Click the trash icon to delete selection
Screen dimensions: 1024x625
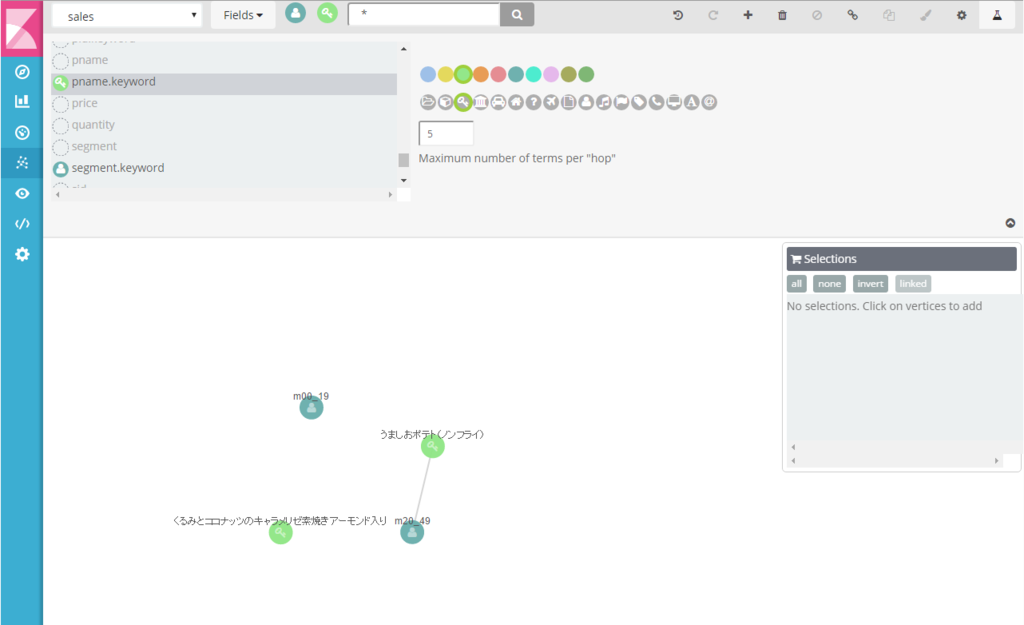pyautogui.click(x=782, y=15)
